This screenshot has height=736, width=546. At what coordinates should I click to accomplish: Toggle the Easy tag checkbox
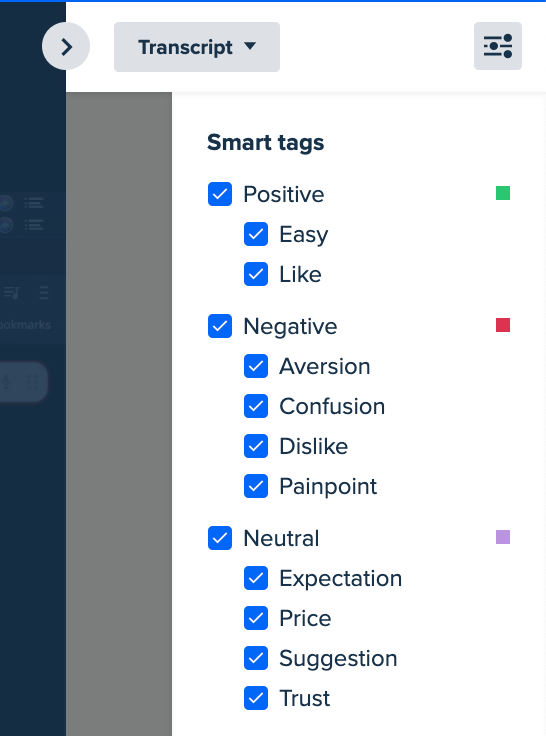[256, 234]
